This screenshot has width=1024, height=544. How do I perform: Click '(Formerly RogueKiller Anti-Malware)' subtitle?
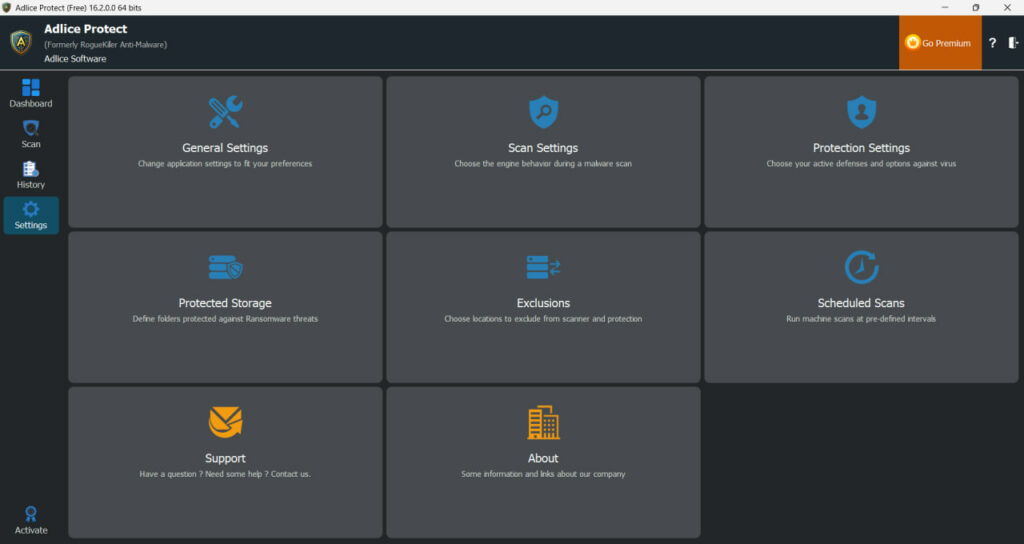(106, 44)
